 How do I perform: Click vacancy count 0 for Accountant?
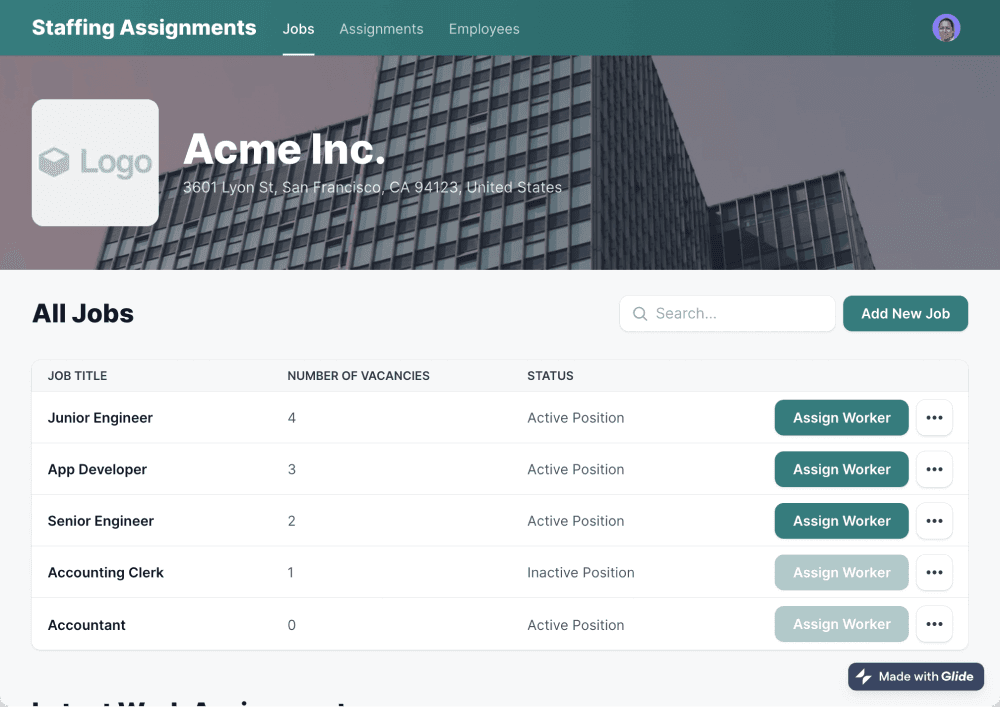[291, 625]
